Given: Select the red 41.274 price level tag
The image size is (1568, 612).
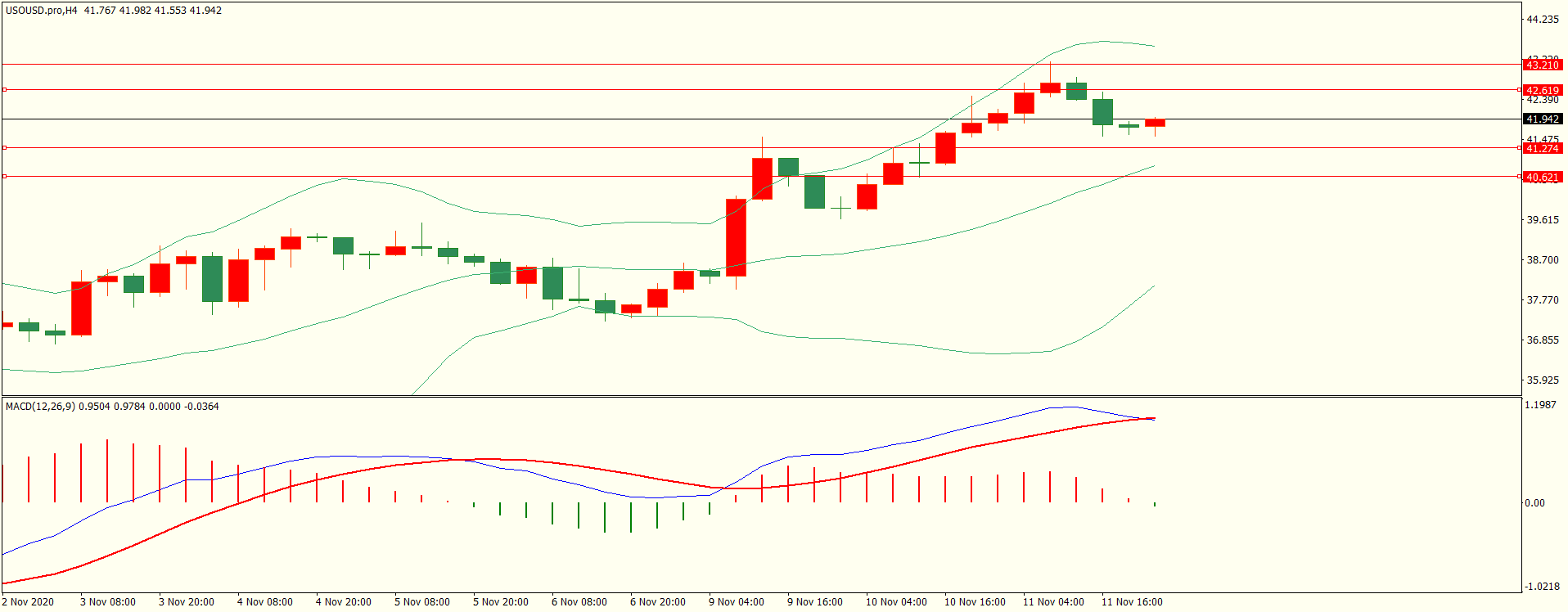Looking at the screenshot, I should click(1543, 149).
